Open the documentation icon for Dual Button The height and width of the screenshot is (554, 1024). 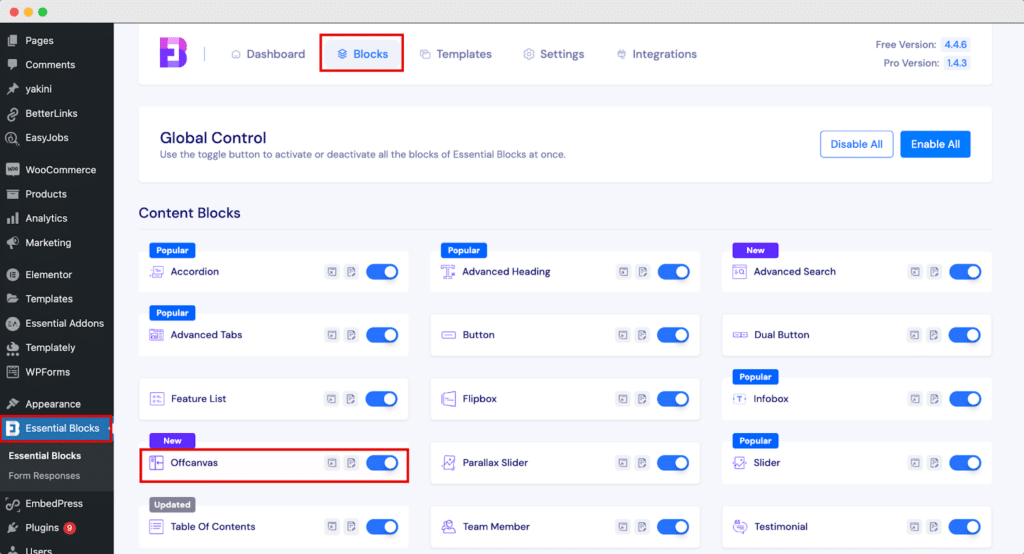coord(934,335)
